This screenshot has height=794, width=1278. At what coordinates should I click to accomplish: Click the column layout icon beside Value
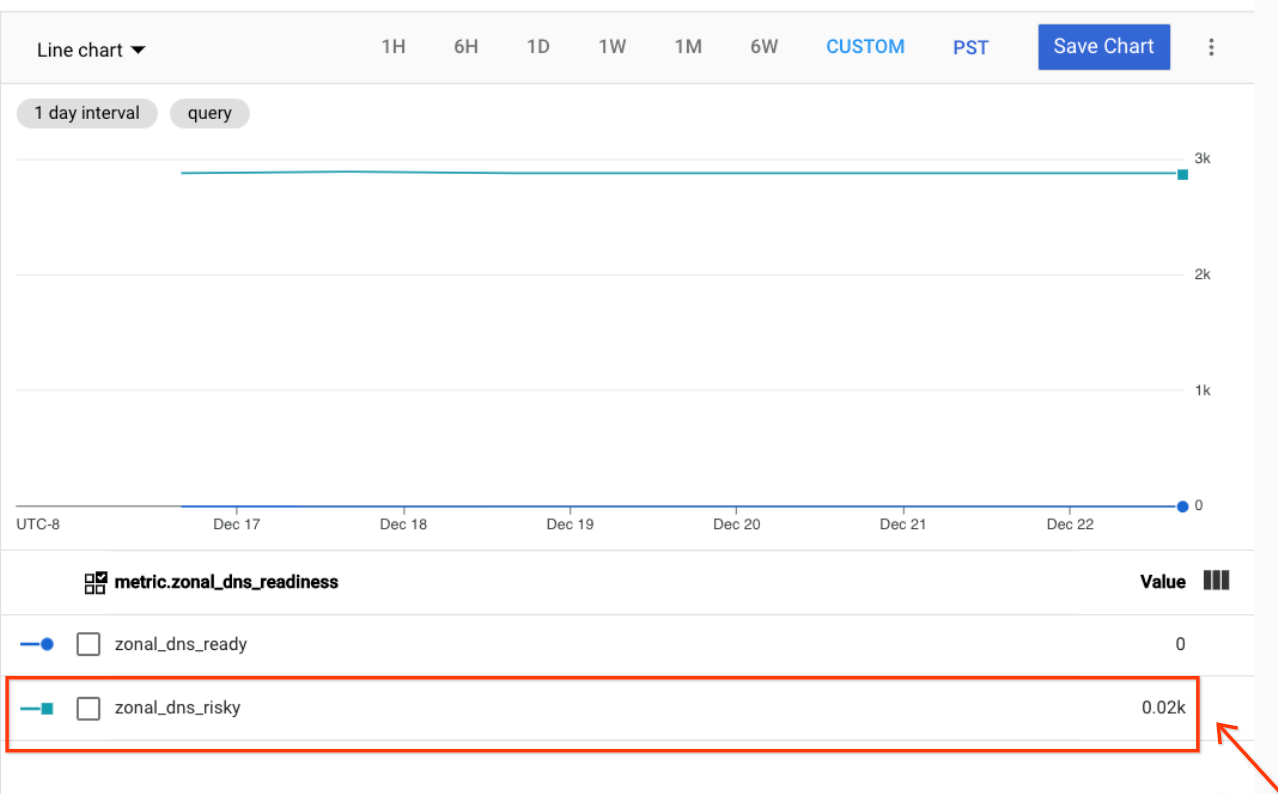[x=1216, y=581]
